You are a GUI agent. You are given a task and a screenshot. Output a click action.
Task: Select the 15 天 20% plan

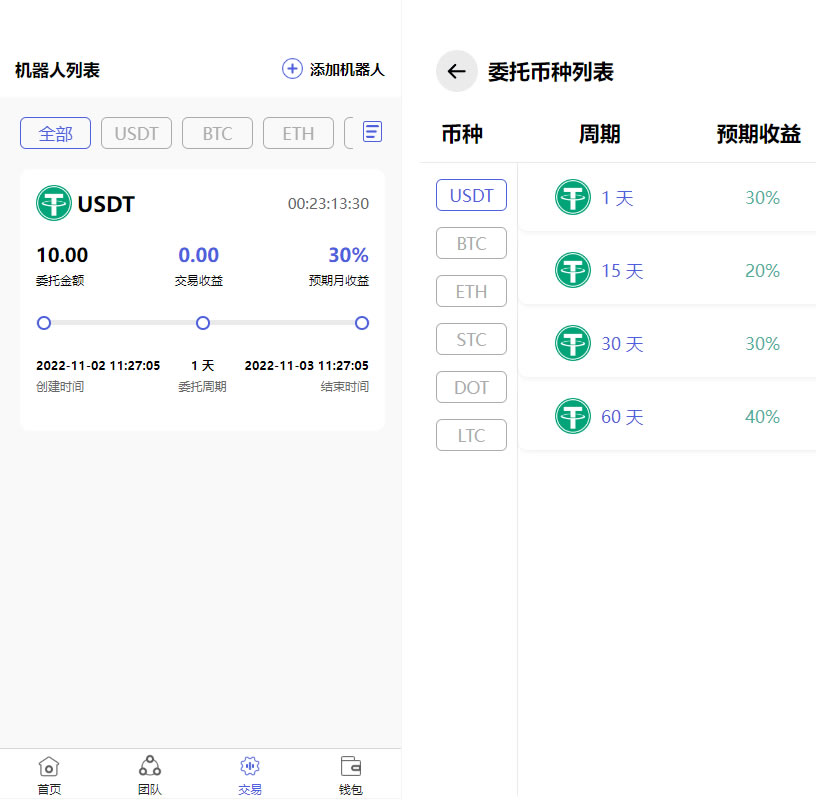(x=667, y=270)
